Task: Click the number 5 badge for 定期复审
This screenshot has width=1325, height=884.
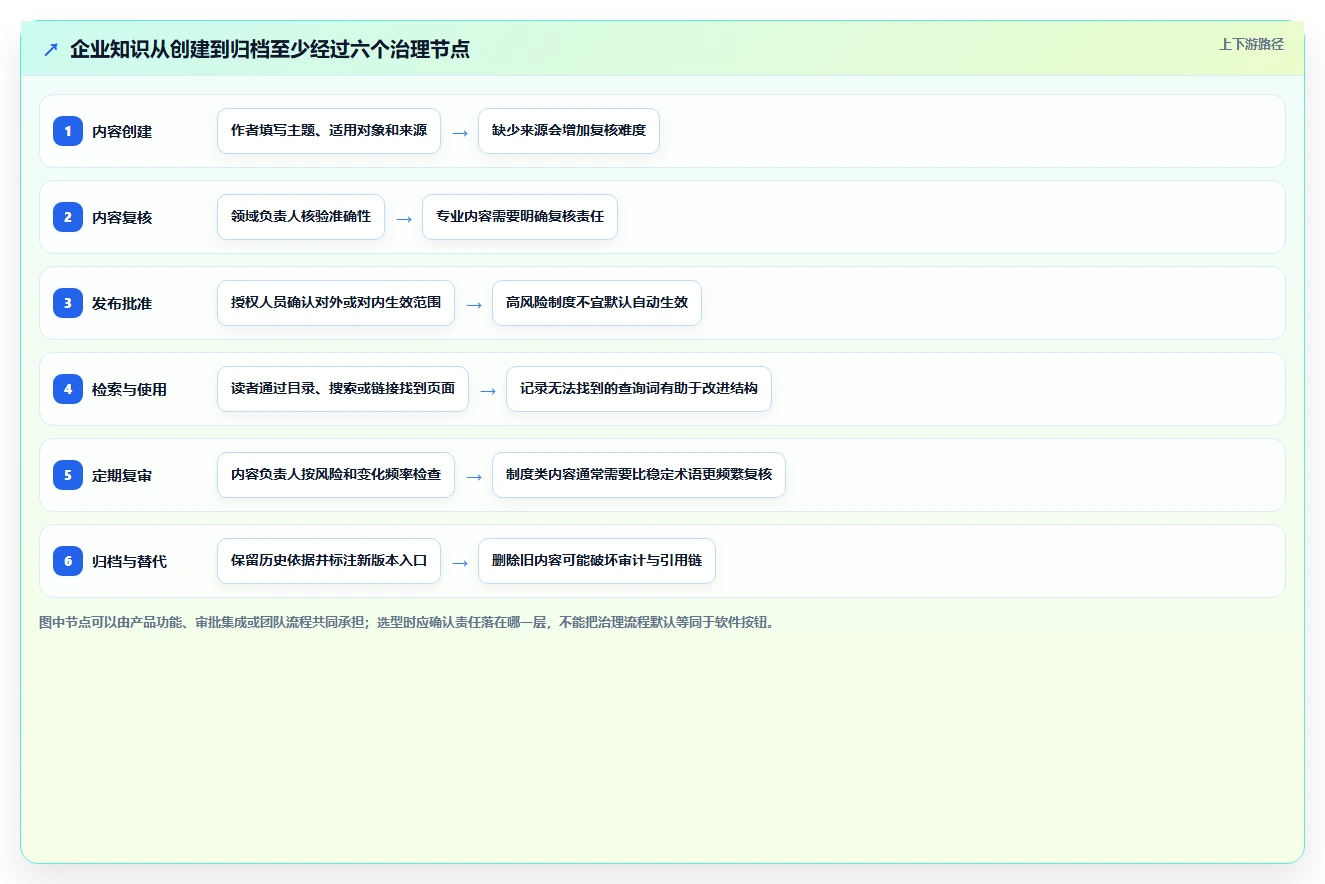Action: coord(68,475)
